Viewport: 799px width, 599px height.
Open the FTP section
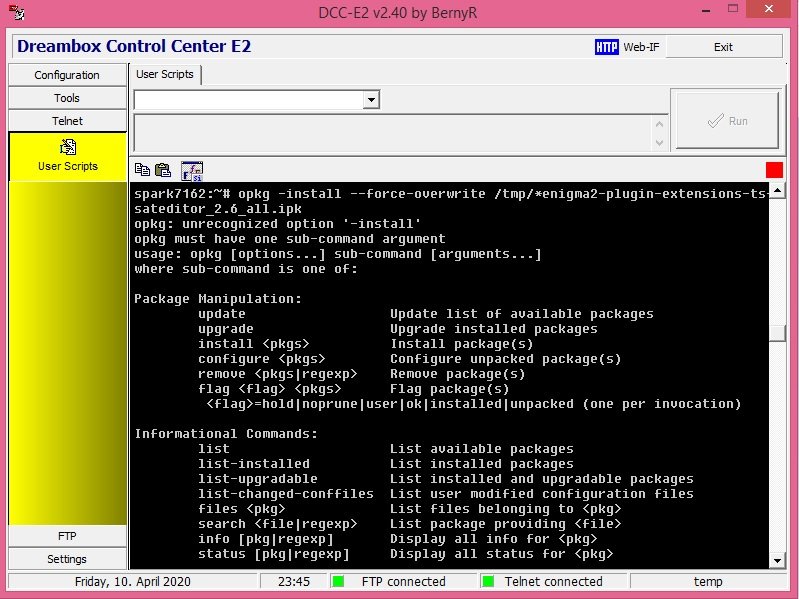[x=67, y=536]
